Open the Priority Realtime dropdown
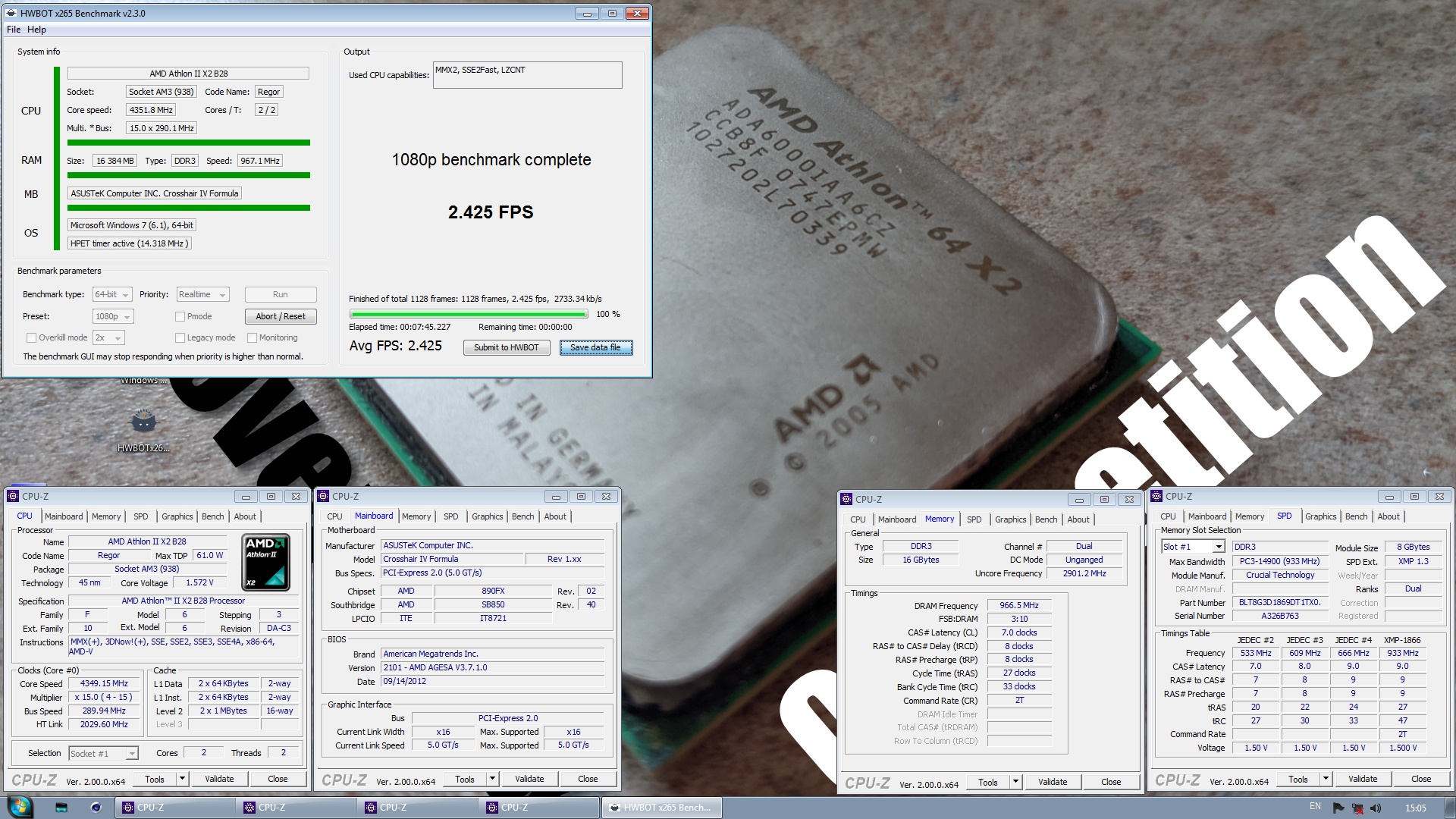 pos(202,294)
